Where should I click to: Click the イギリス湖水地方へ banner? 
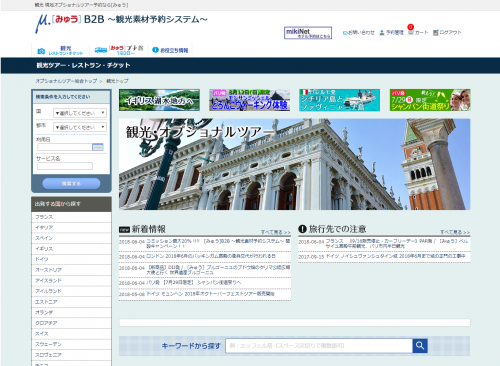tap(159, 100)
